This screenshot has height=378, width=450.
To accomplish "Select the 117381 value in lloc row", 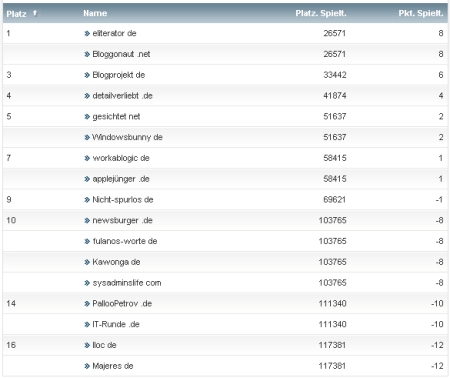I will pyautogui.click(x=332, y=345).
